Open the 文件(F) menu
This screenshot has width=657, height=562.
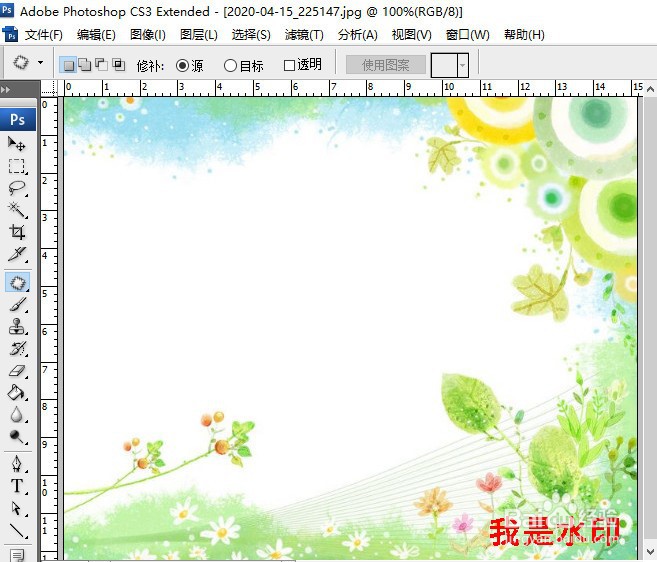(x=44, y=35)
